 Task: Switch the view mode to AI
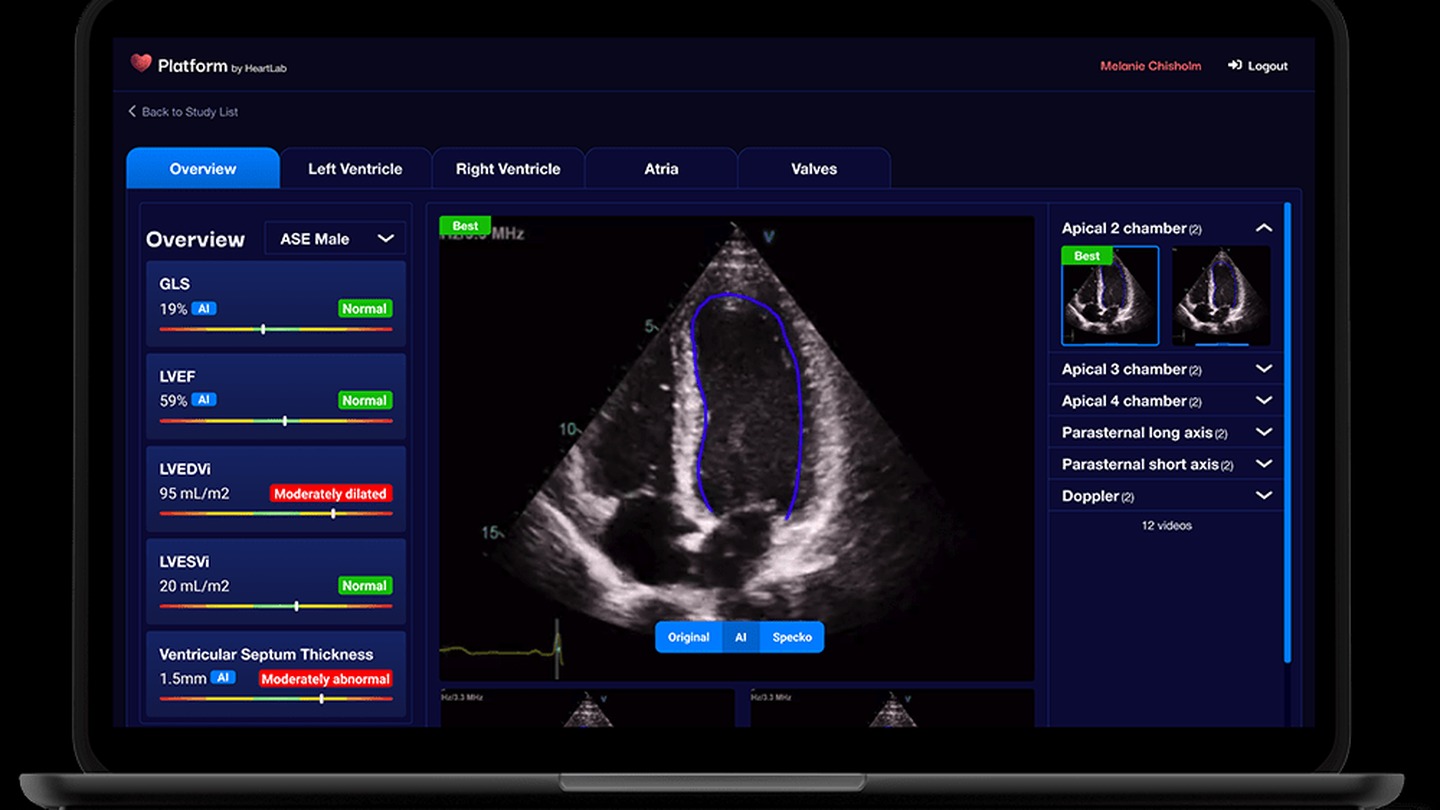(740, 636)
